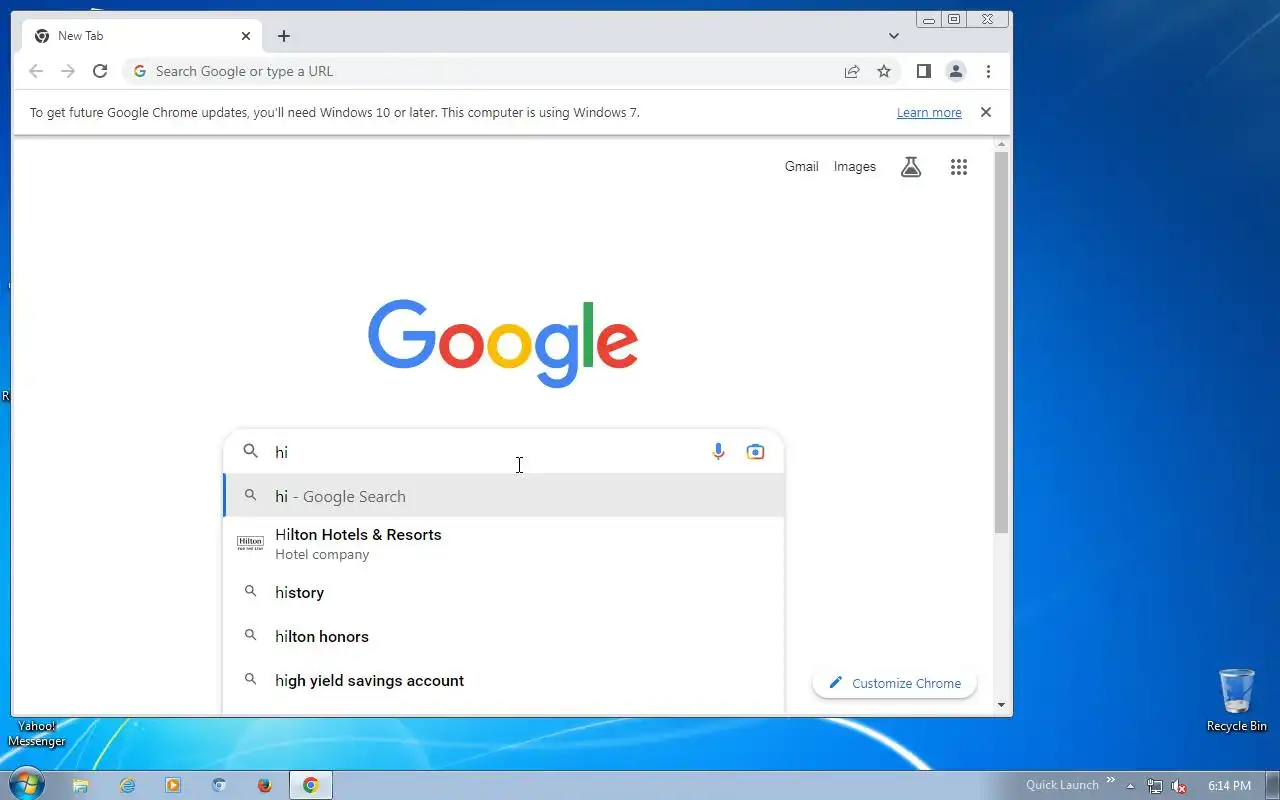1280x800 pixels.
Task: Reload the current page
Action: tap(100, 71)
